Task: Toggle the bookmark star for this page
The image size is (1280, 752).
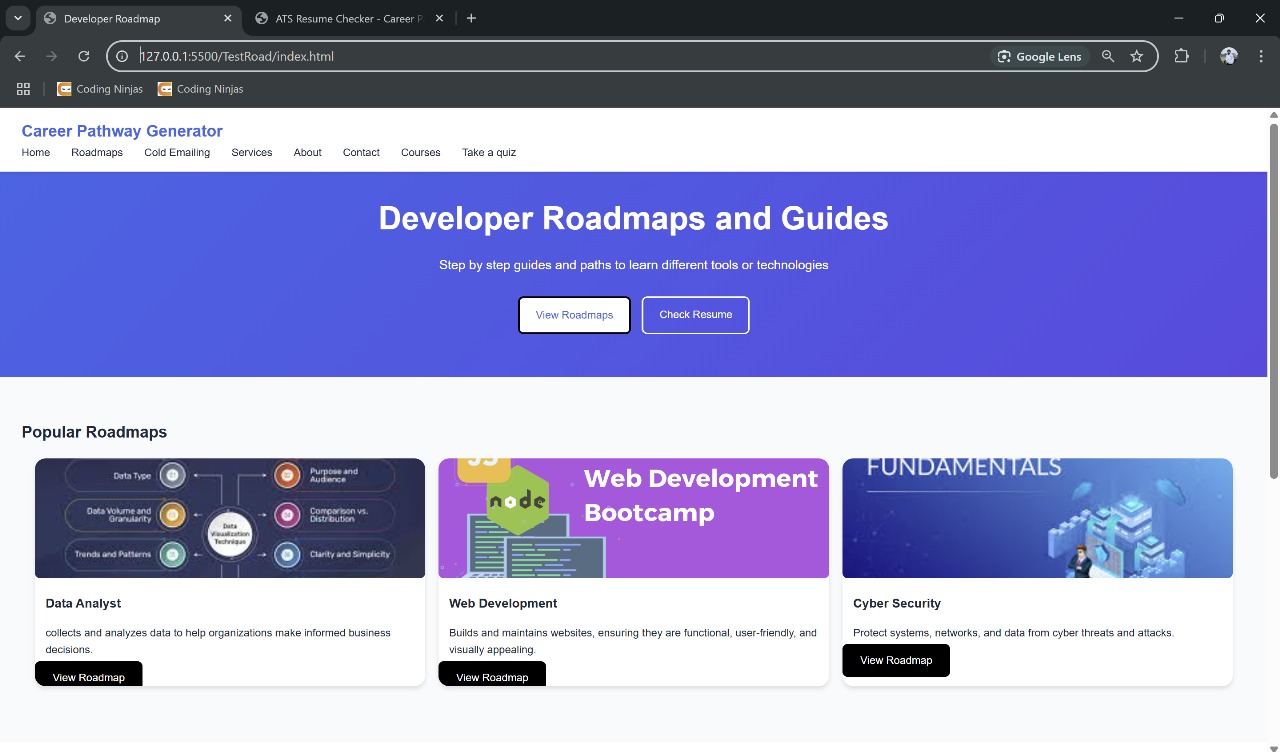Action: (1137, 56)
